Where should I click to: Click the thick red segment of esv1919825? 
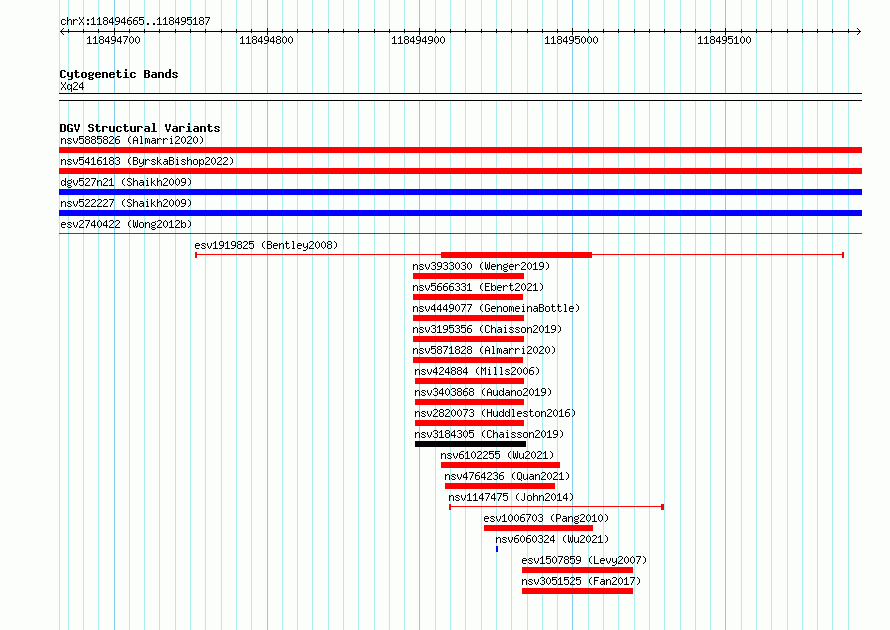tap(517, 255)
